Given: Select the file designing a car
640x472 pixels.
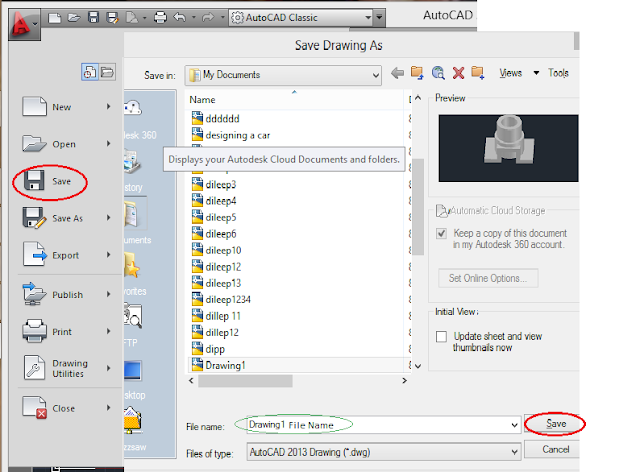Looking at the screenshot, I should (x=238, y=135).
